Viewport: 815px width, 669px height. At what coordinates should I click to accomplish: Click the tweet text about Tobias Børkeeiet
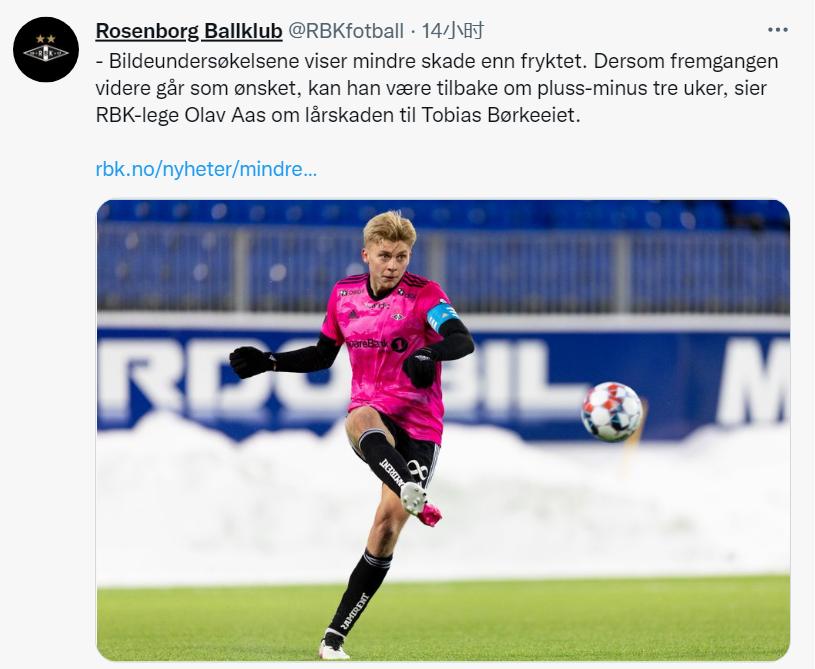coord(437,88)
